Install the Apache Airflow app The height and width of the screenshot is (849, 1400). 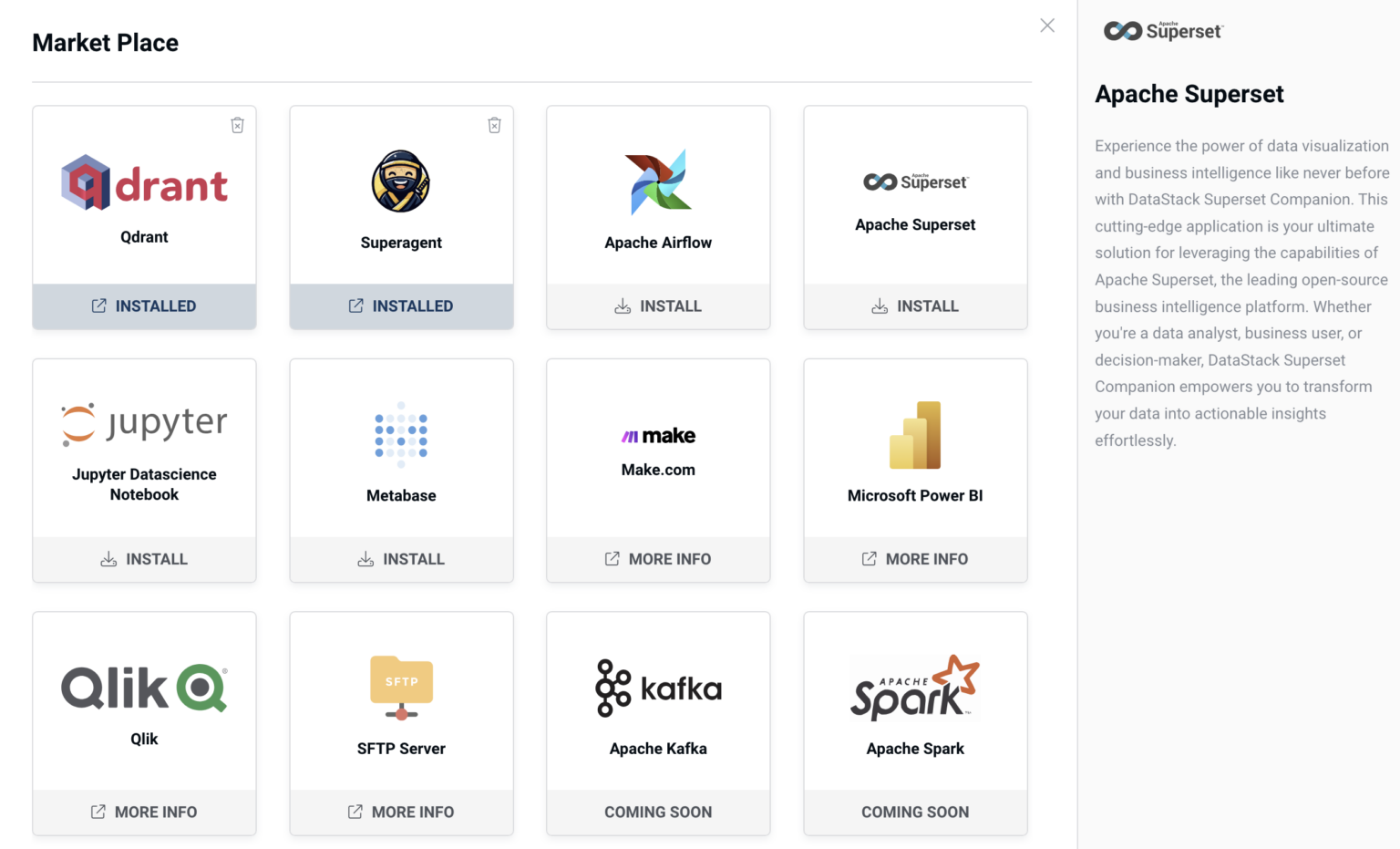pos(658,305)
